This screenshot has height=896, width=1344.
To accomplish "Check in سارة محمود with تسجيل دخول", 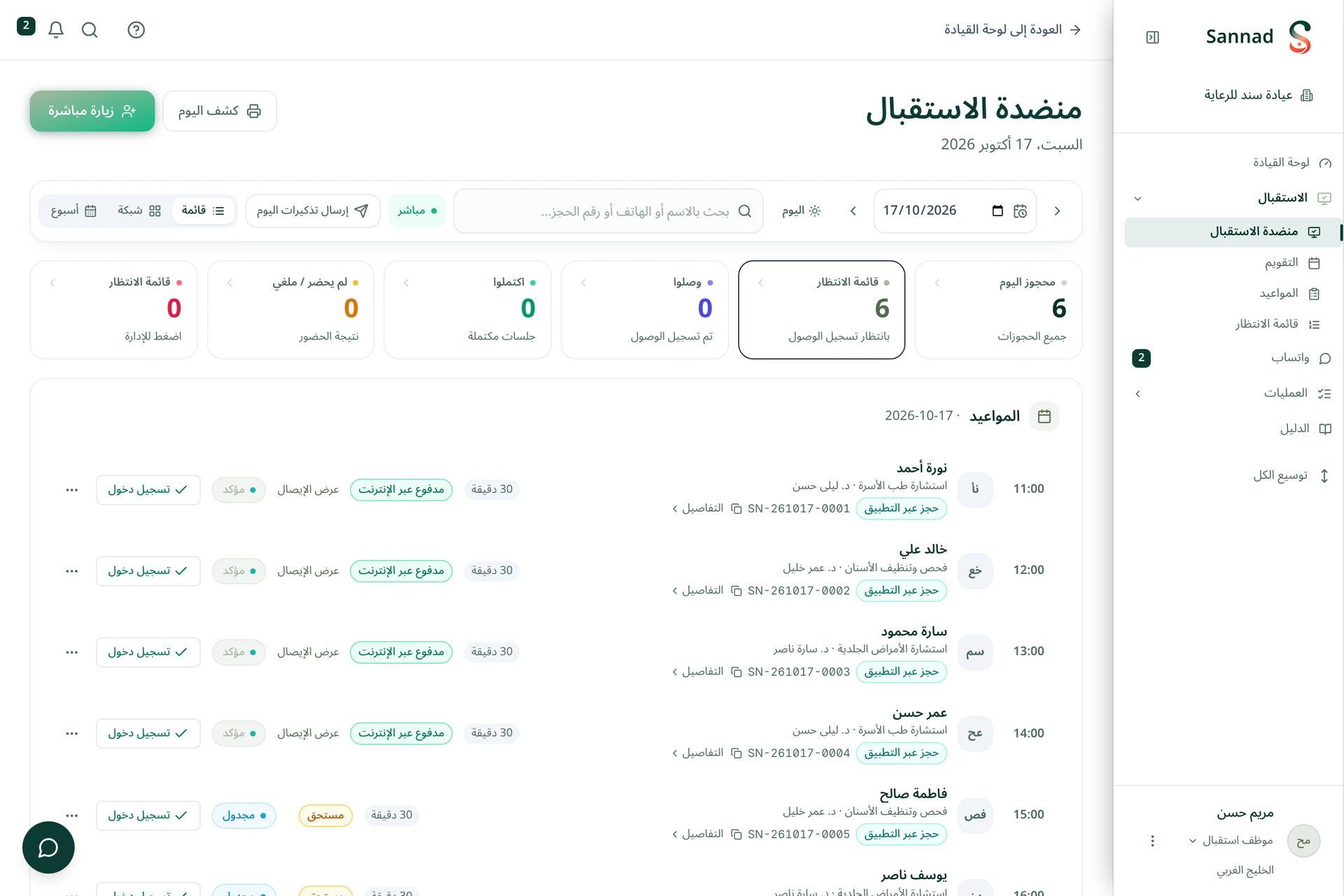I will point(148,652).
